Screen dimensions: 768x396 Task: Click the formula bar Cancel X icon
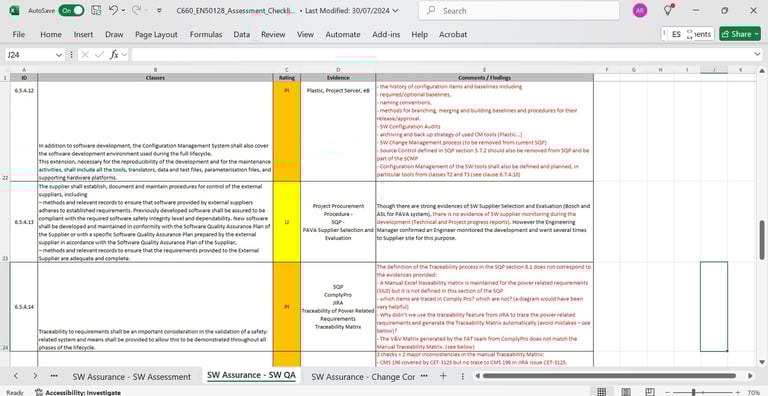pos(85,55)
